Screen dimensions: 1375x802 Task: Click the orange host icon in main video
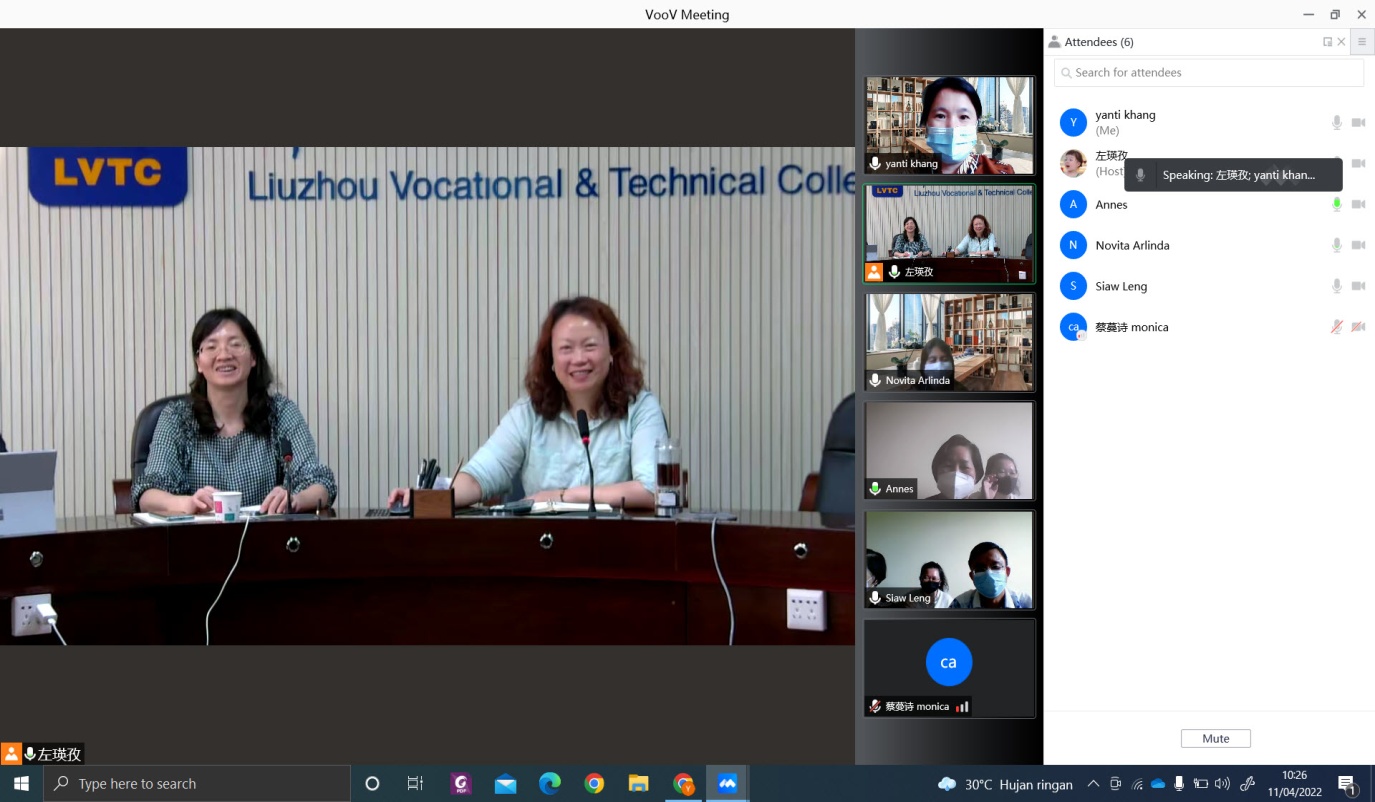point(11,754)
